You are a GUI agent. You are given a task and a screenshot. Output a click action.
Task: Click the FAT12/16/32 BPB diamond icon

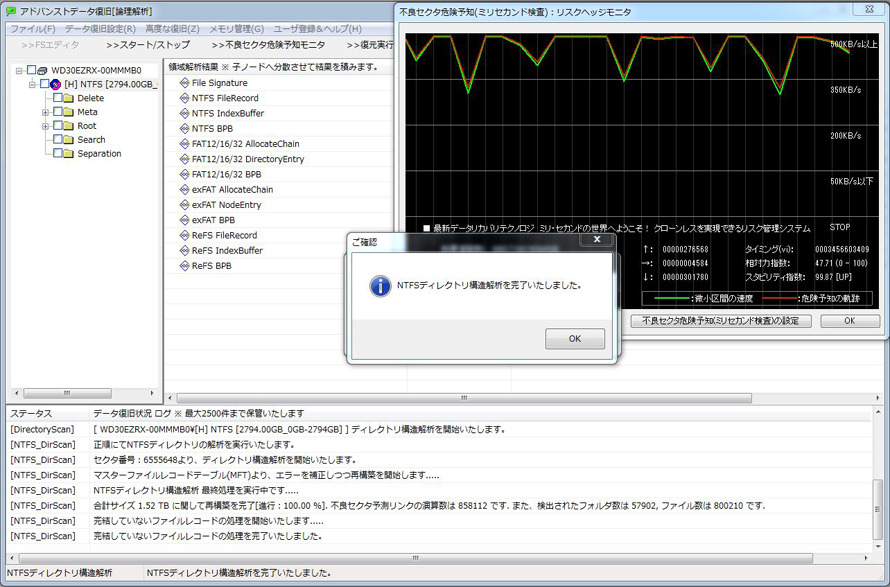click(x=184, y=174)
